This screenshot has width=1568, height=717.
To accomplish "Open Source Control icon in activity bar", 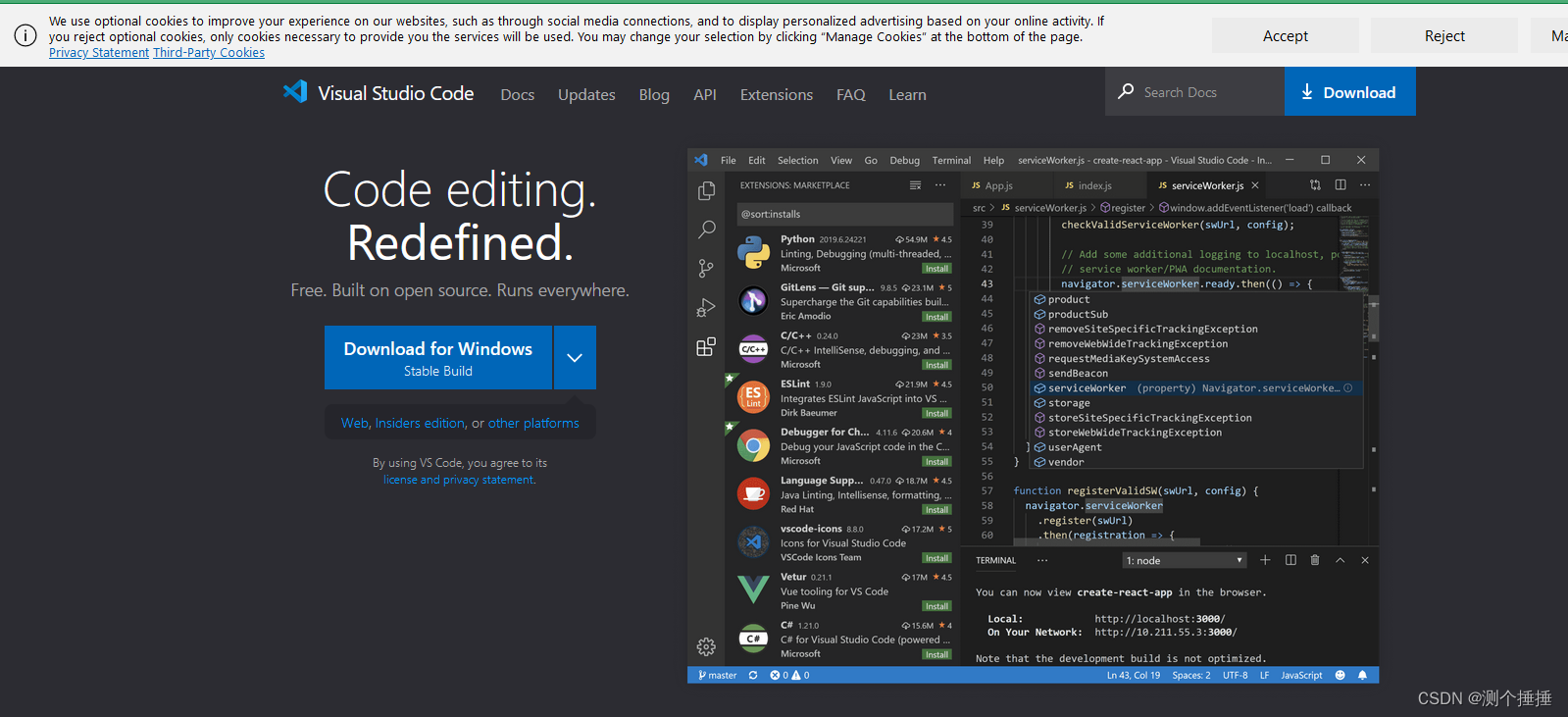I will click(706, 268).
